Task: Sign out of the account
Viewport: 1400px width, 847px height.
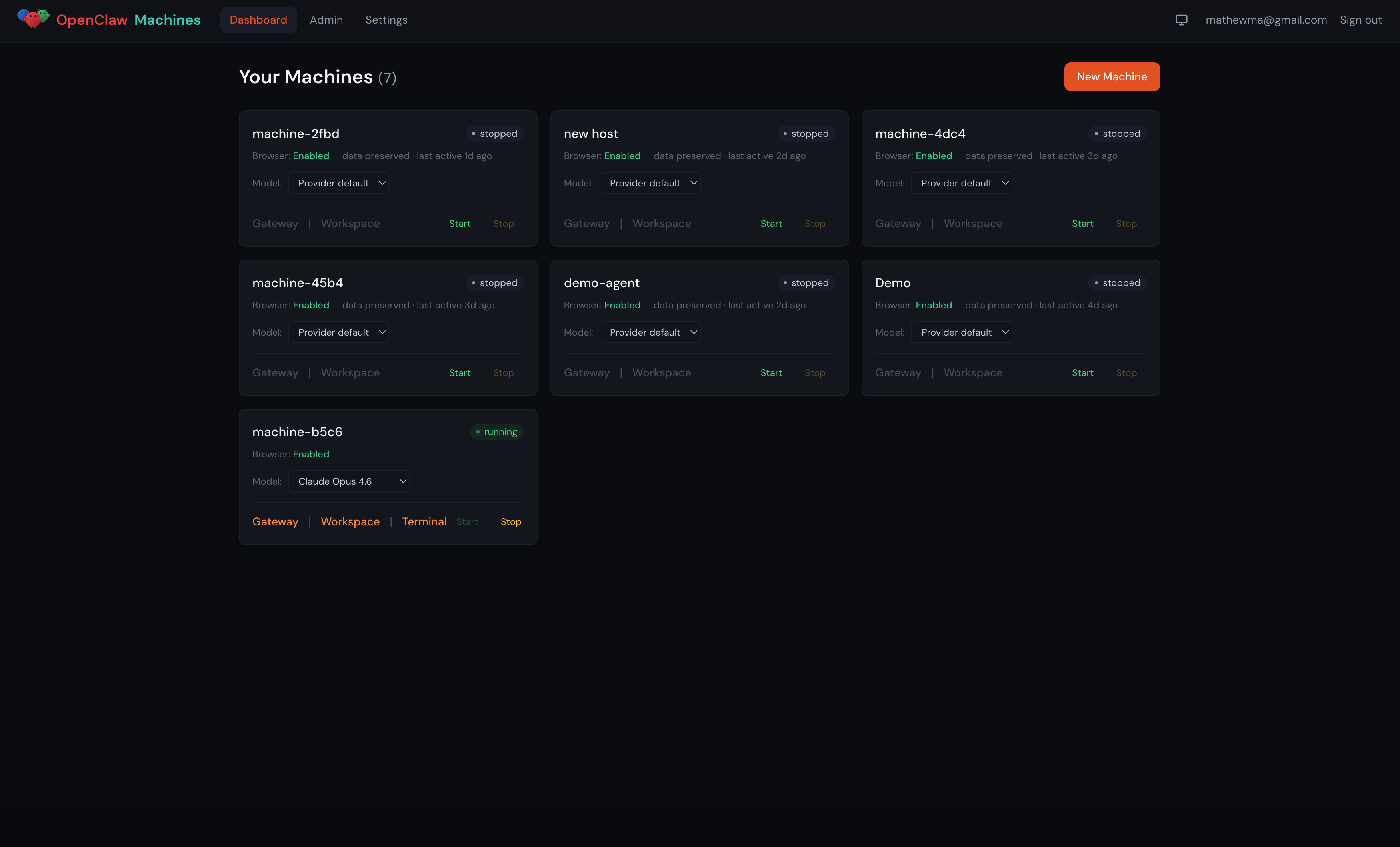Action: (x=1361, y=19)
